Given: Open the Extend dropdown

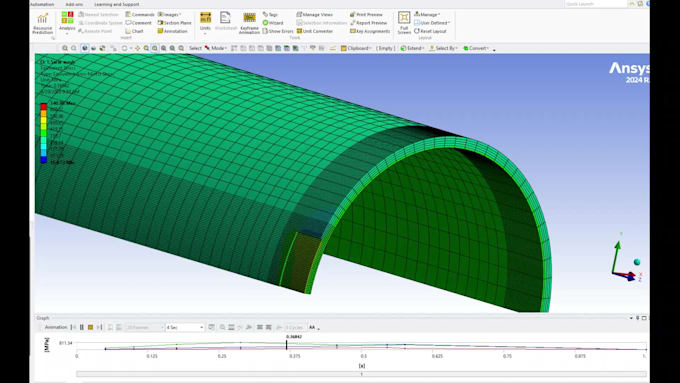Looking at the screenshot, I should pos(412,48).
